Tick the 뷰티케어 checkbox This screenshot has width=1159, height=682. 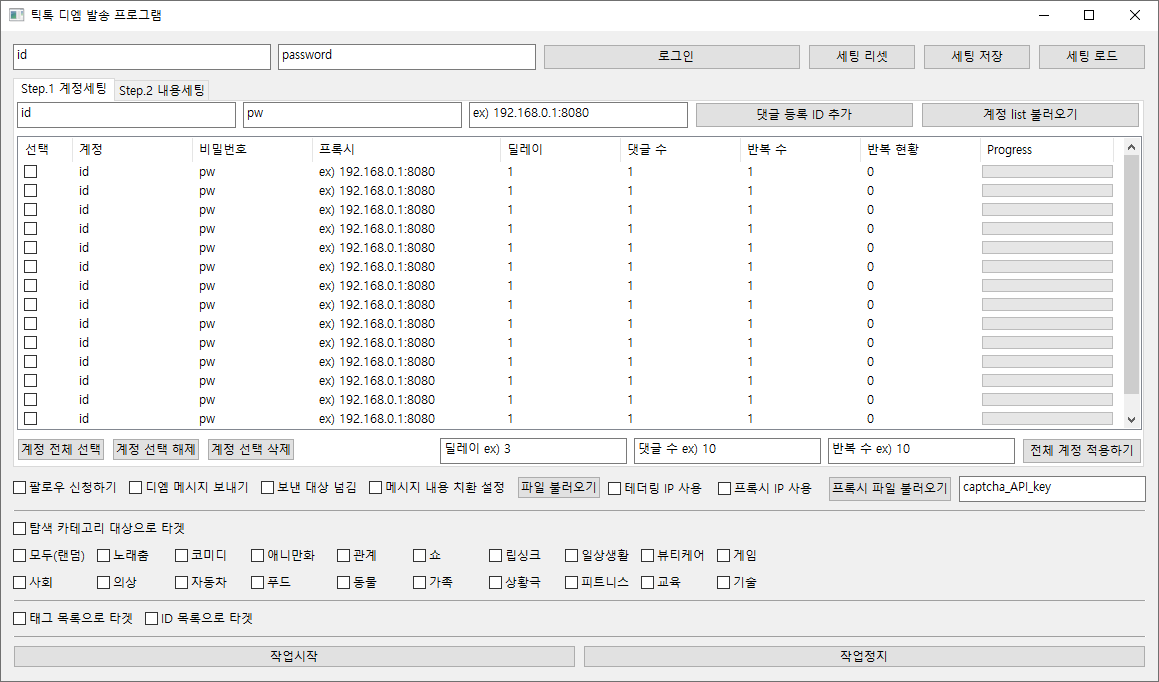[648, 556]
